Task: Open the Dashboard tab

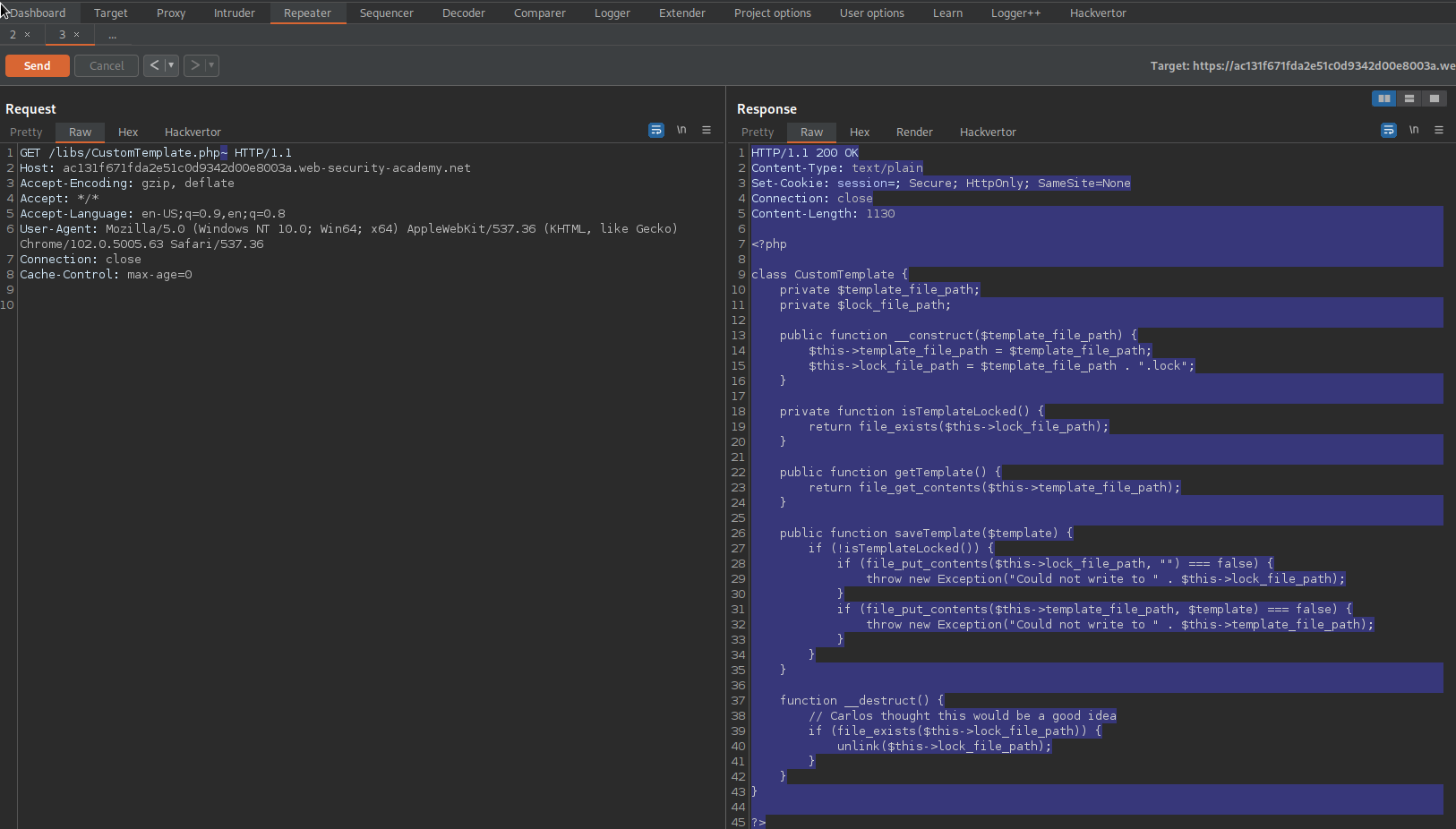Action: point(38,13)
